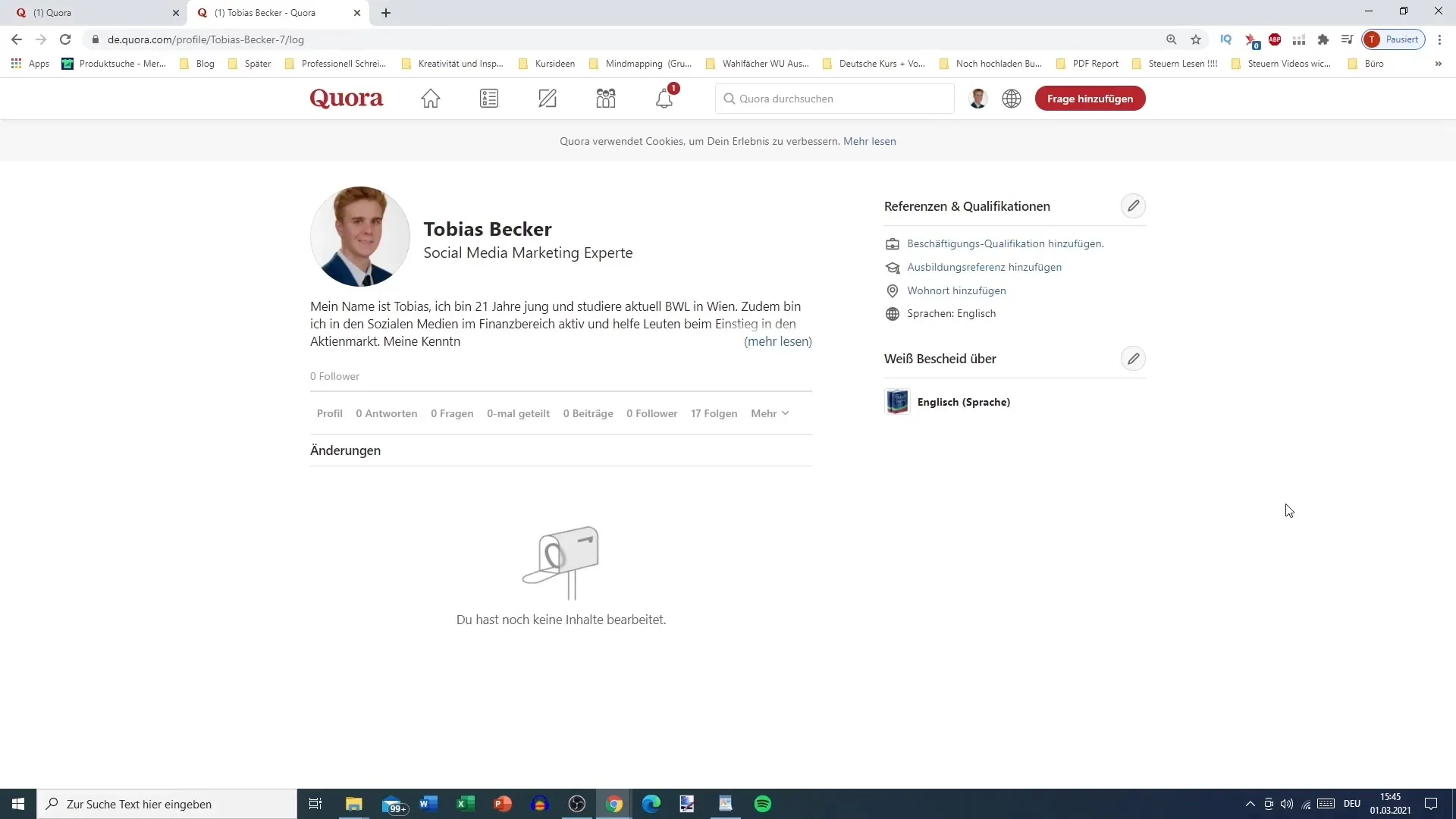Go back with the browser back arrow

tap(17, 39)
